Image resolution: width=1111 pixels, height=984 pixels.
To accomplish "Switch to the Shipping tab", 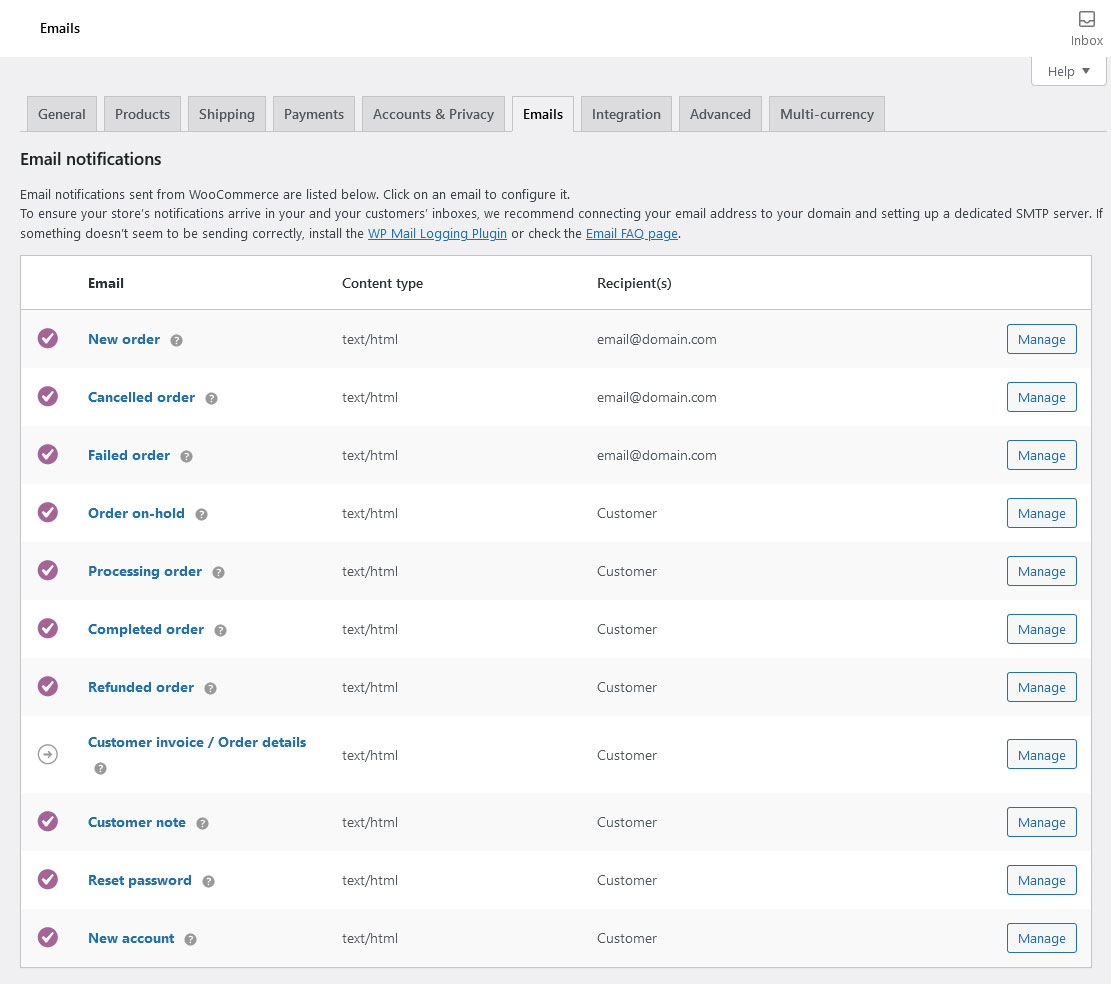I will point(227,114).
